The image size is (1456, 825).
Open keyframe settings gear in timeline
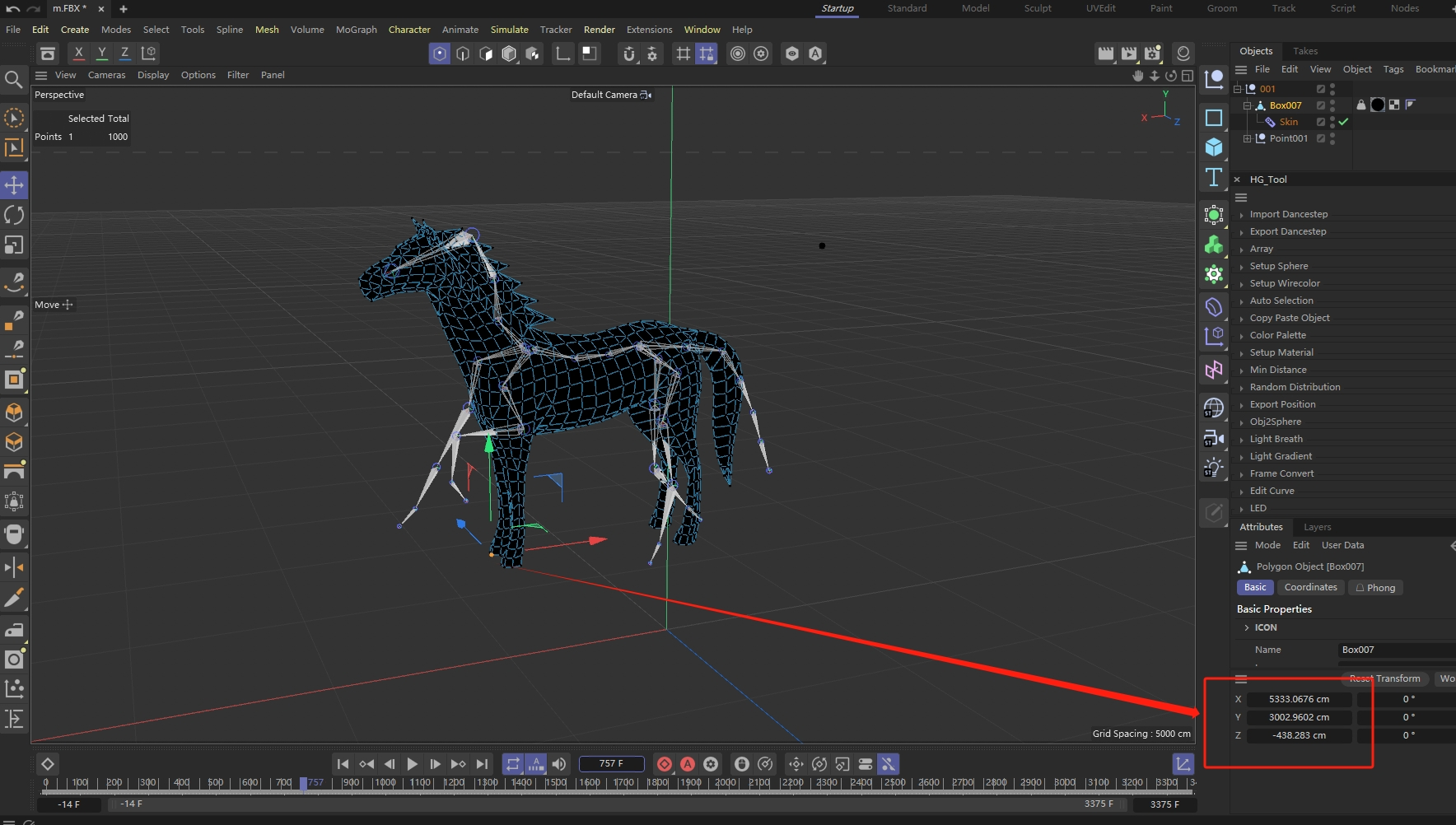(711, 764)
